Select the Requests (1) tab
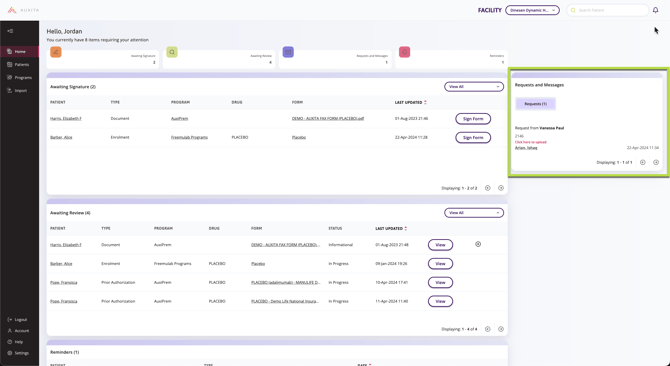The height and width of the screenshot is (366, 670). (535, 104)
